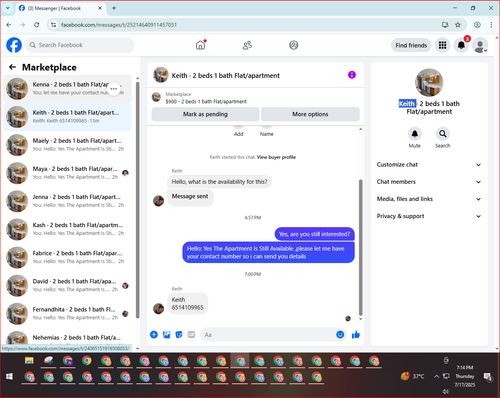
Task: Open the Home feed icon
Action: click(200, 45)
